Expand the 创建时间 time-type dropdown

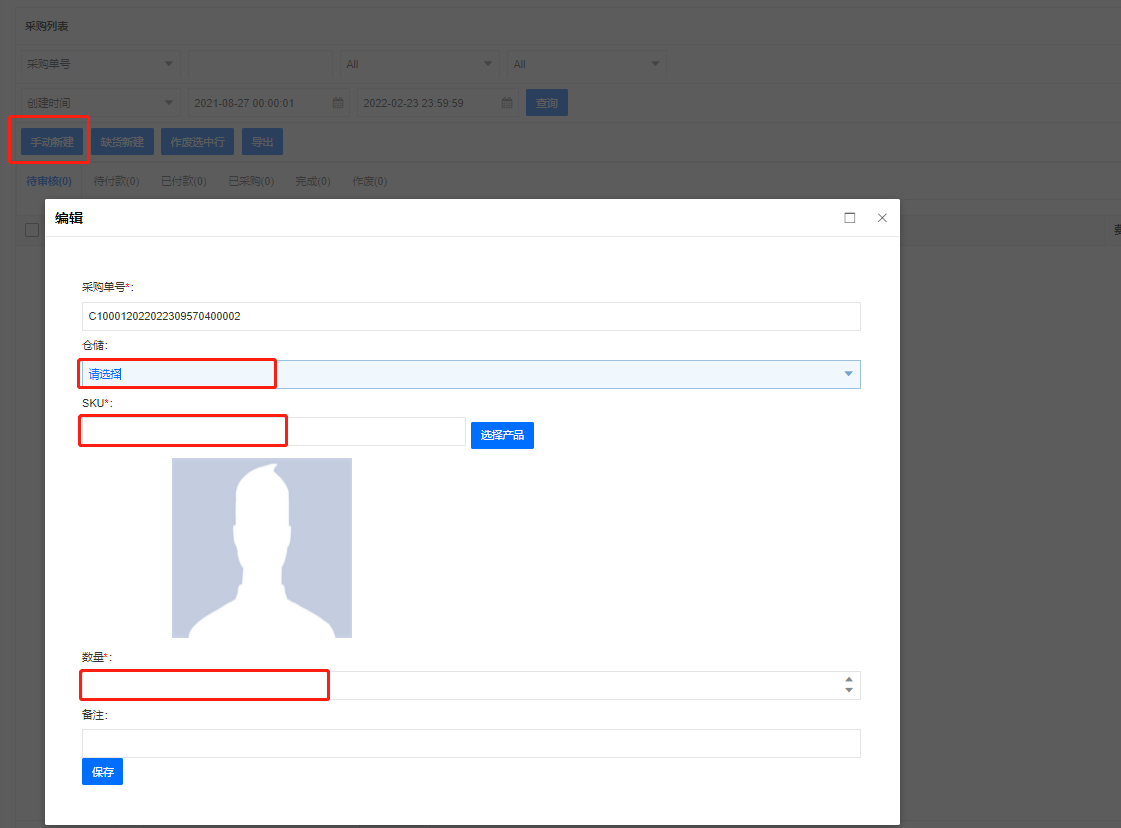(100, 103)
